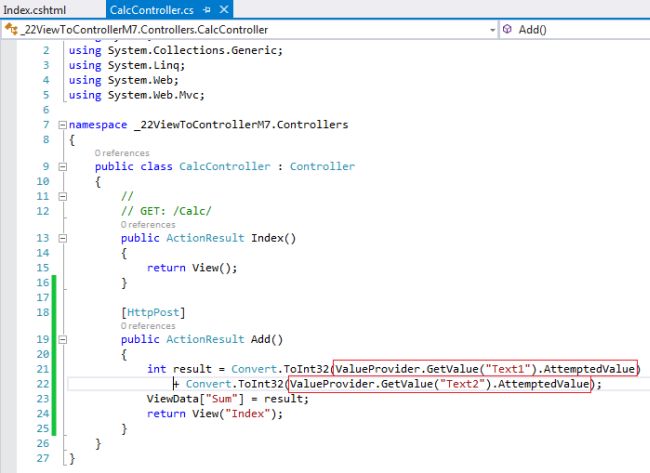Pin the CalcController.cs tab
The height and width of the screenshot is (473, 650).
coord(207,10)
